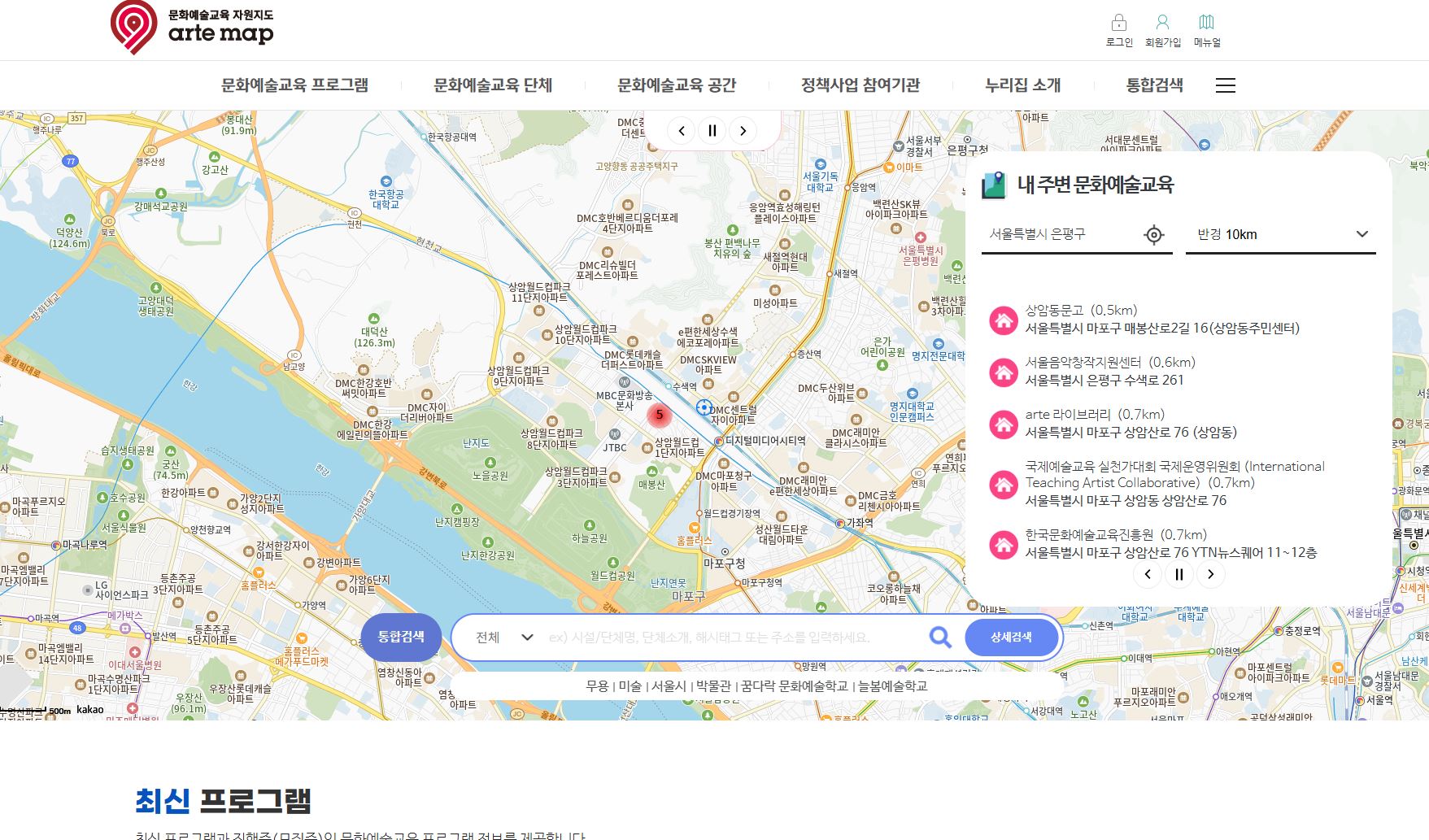Focus the keyword search input field
This screenshot has width=1429, height=840.
point(732,638)
